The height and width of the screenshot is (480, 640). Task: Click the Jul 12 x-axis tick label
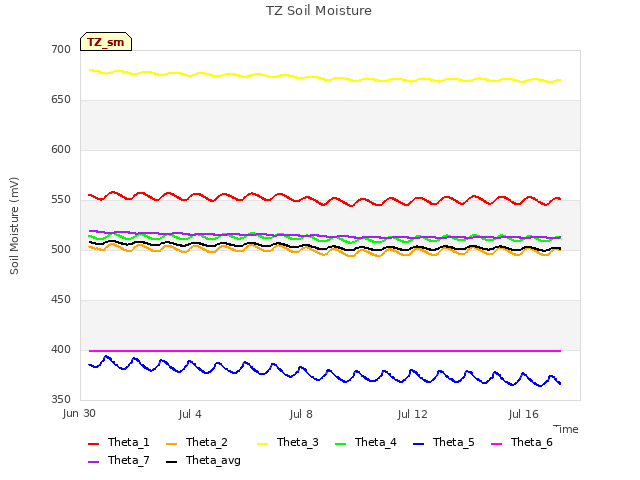412,414
